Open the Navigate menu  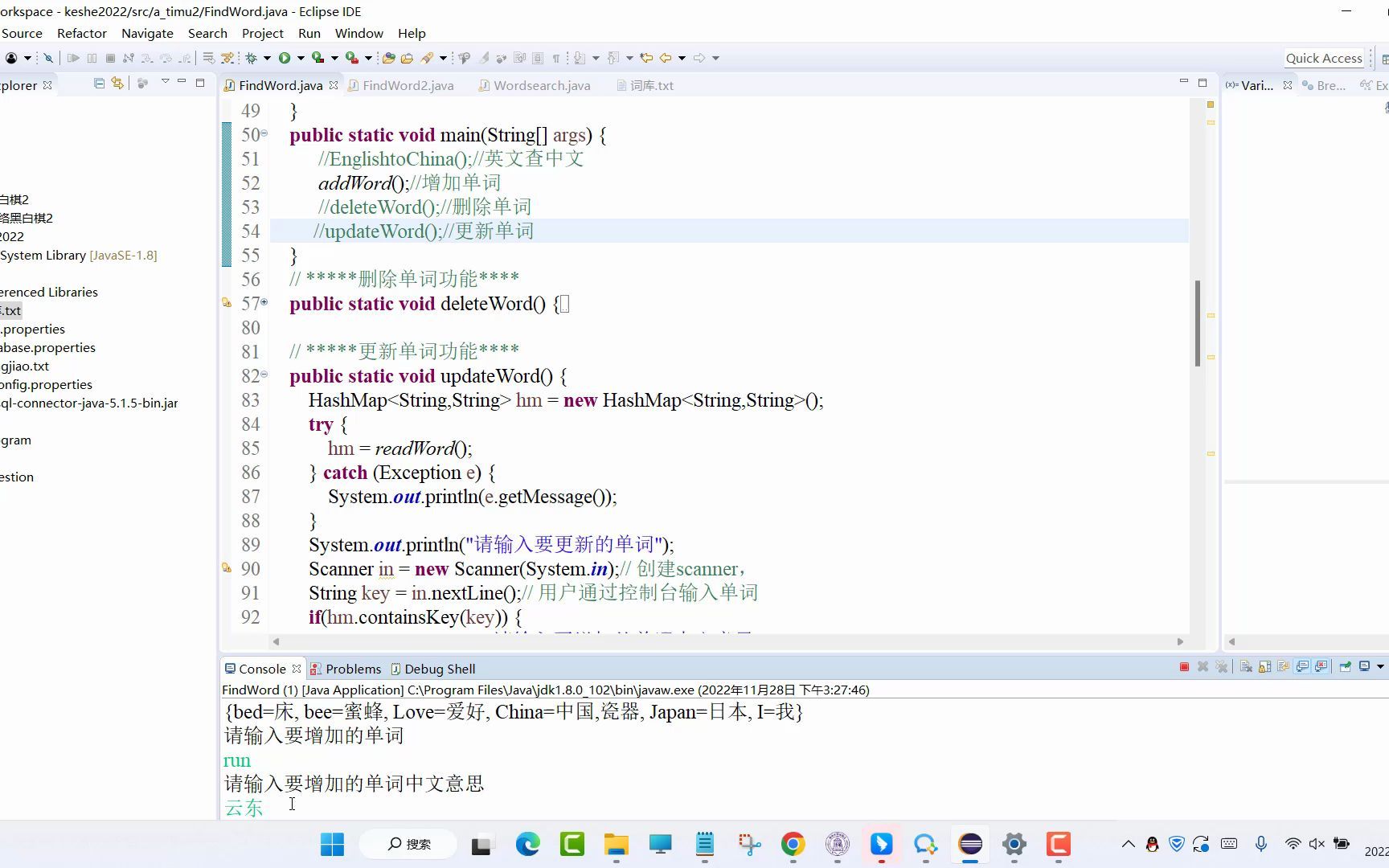[x=147, y=34]
